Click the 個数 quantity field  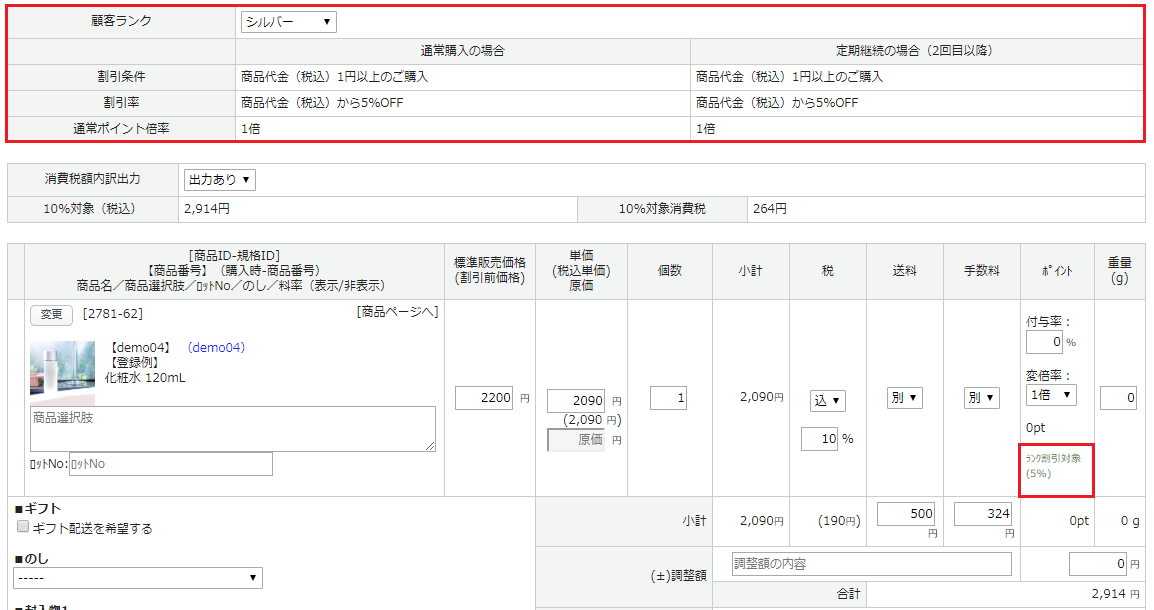click(668, 398)
